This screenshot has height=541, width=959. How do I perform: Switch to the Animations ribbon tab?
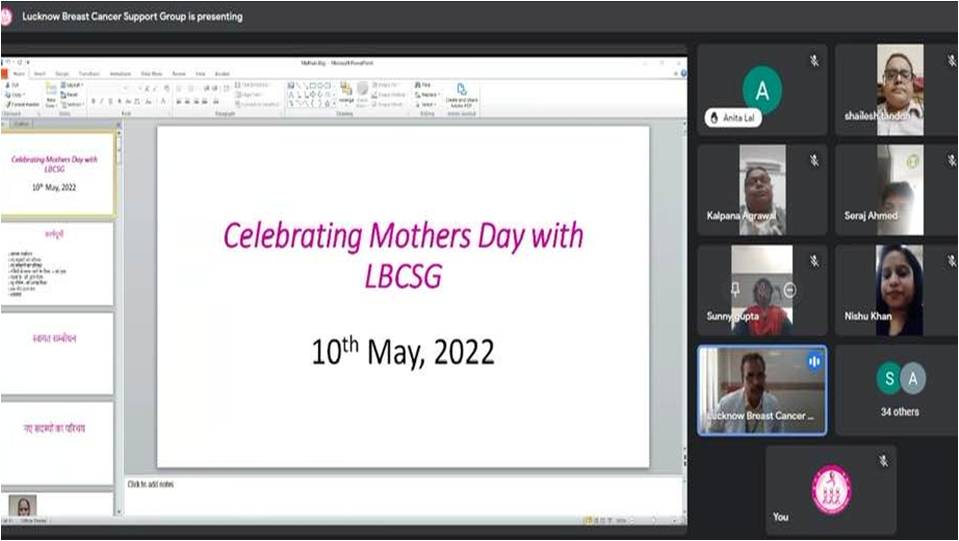point(120,74)
